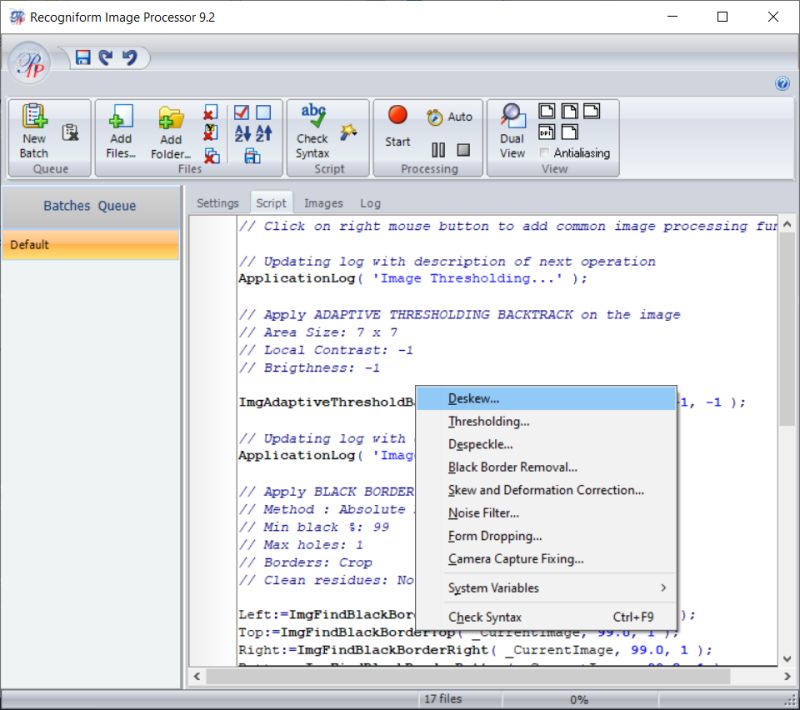Click the Batches Queue panel header
Viewport: 800px width, 710px height.
(90, 206)
